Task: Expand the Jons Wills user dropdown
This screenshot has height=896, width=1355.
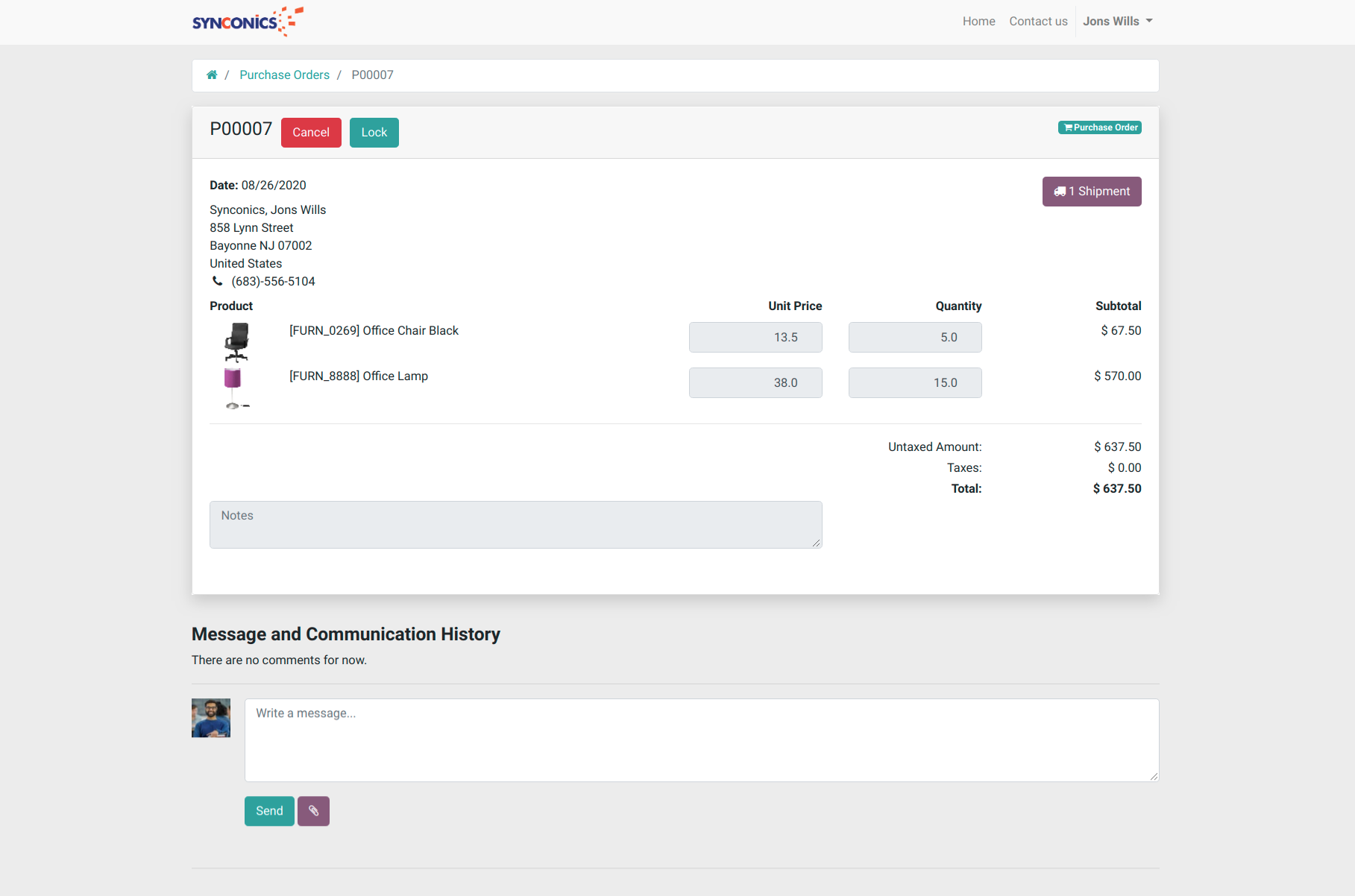Action: coord(1117,22)
